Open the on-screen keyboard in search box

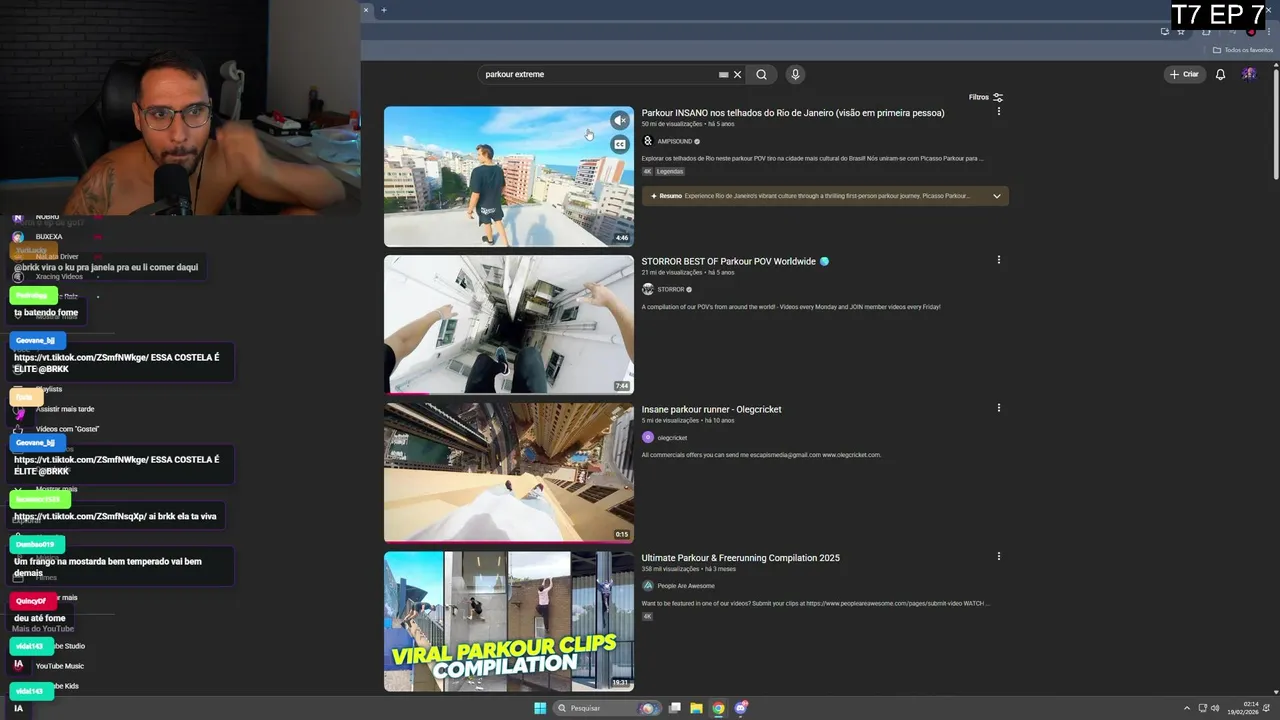click(723, 74)
